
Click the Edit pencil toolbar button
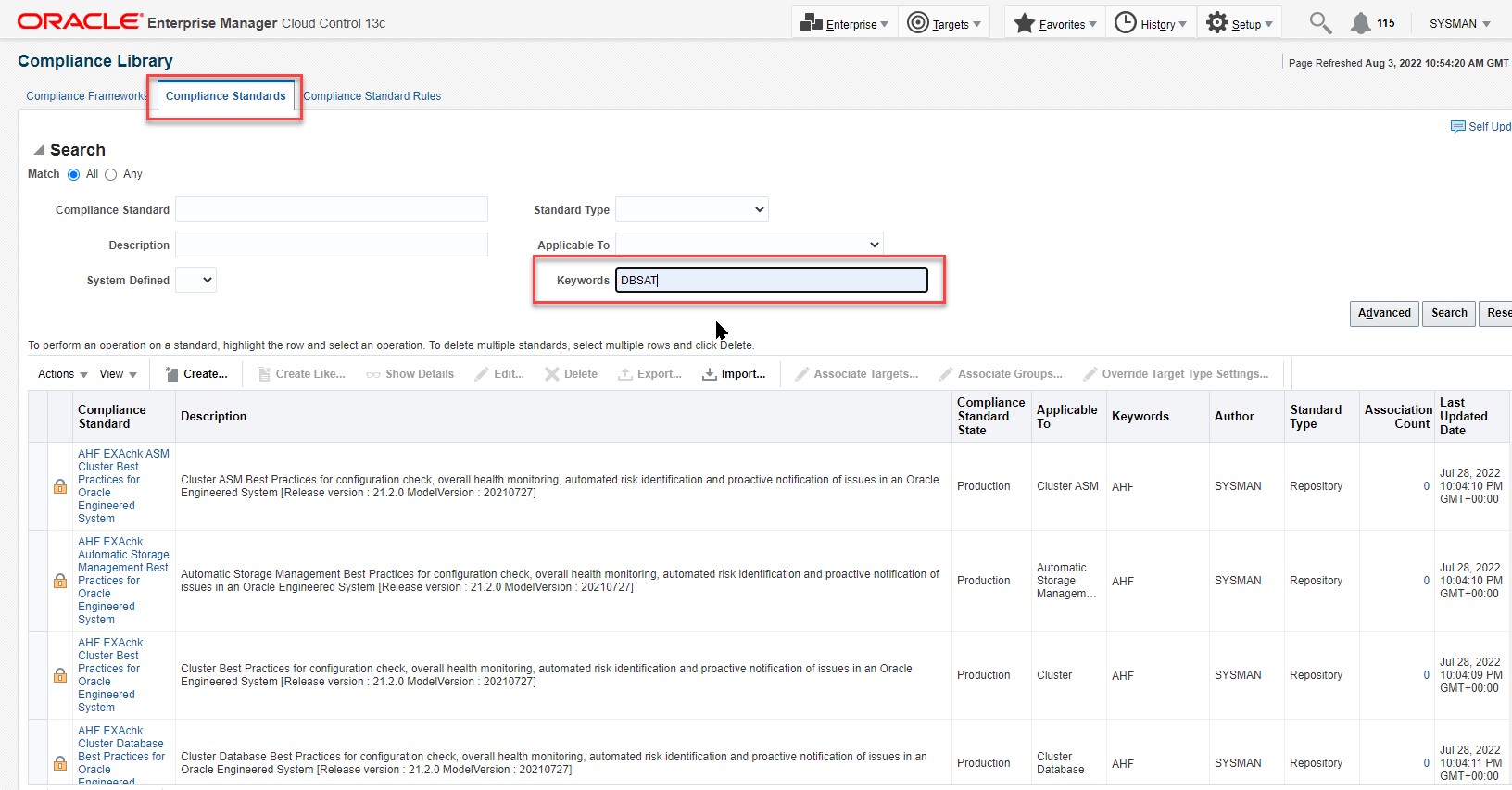tap(499, 374)
